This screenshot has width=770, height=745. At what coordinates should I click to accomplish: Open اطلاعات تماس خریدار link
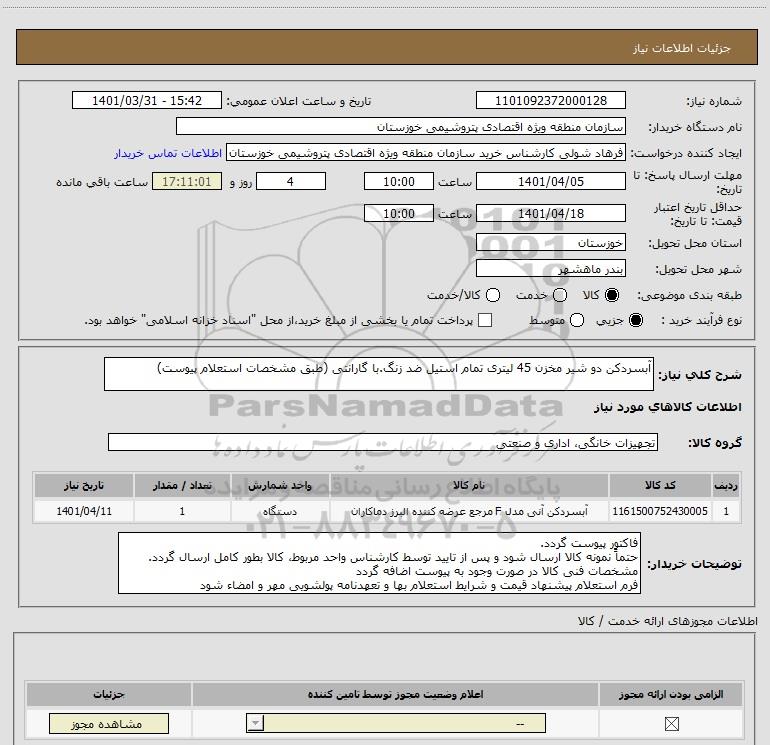(168, 153)
